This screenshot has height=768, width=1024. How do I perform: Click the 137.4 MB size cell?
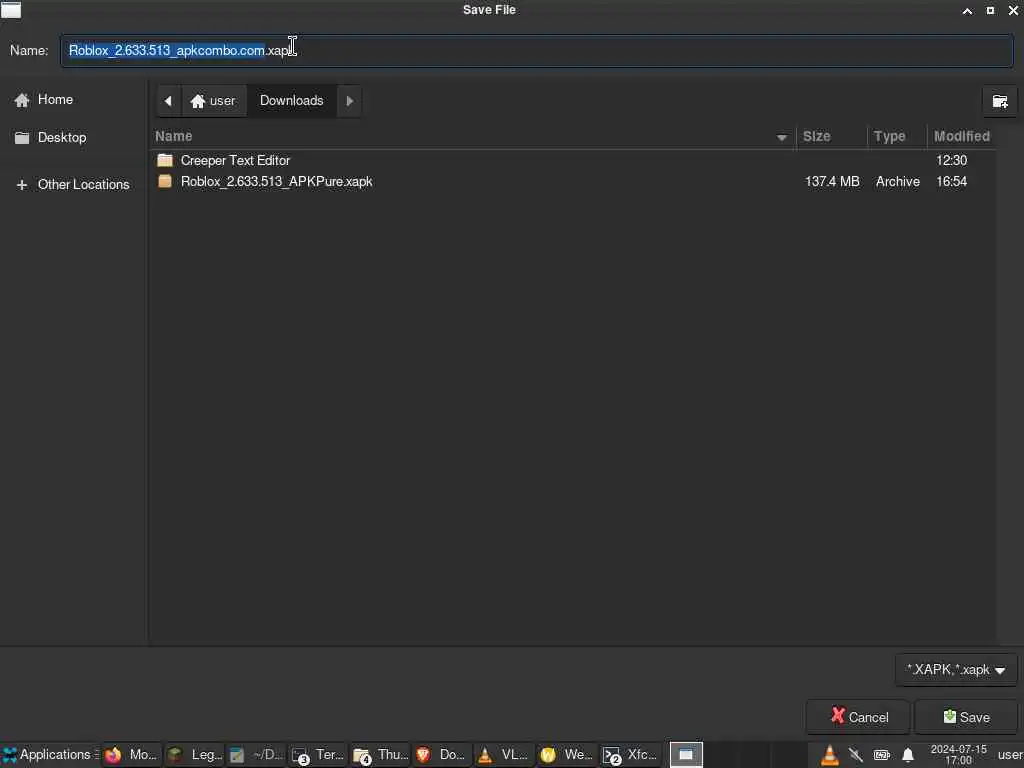point(832,182)
